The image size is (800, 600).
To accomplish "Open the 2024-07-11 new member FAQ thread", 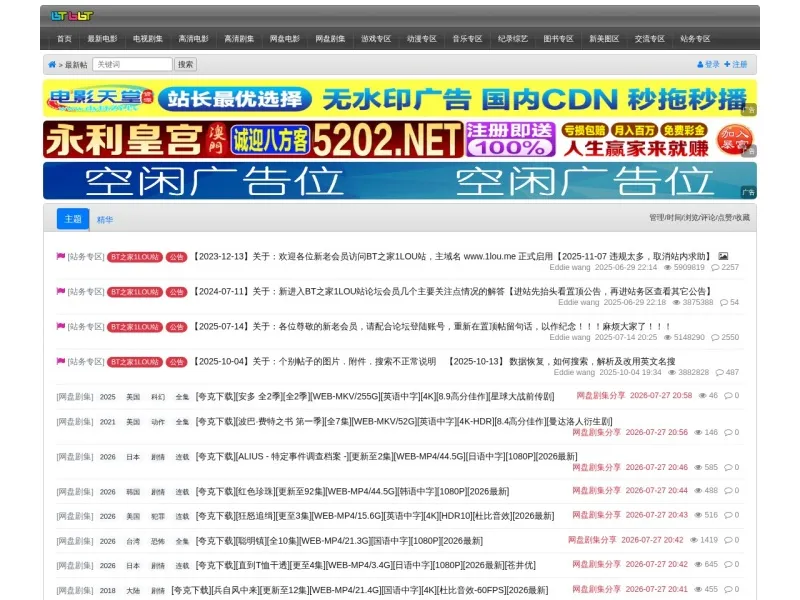I will [x=452, y=291].
